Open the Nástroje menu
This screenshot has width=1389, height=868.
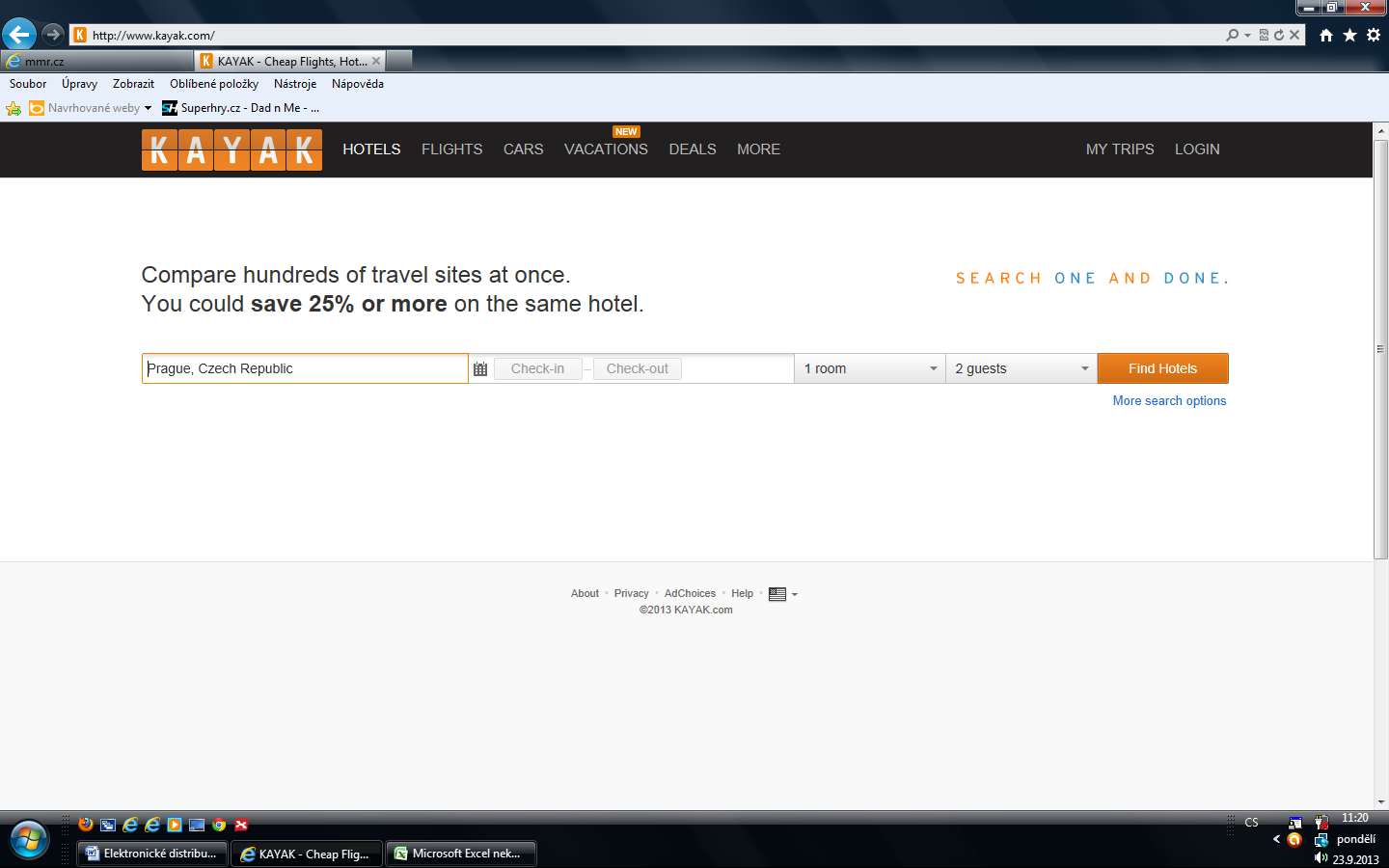(x=295, y=84)
